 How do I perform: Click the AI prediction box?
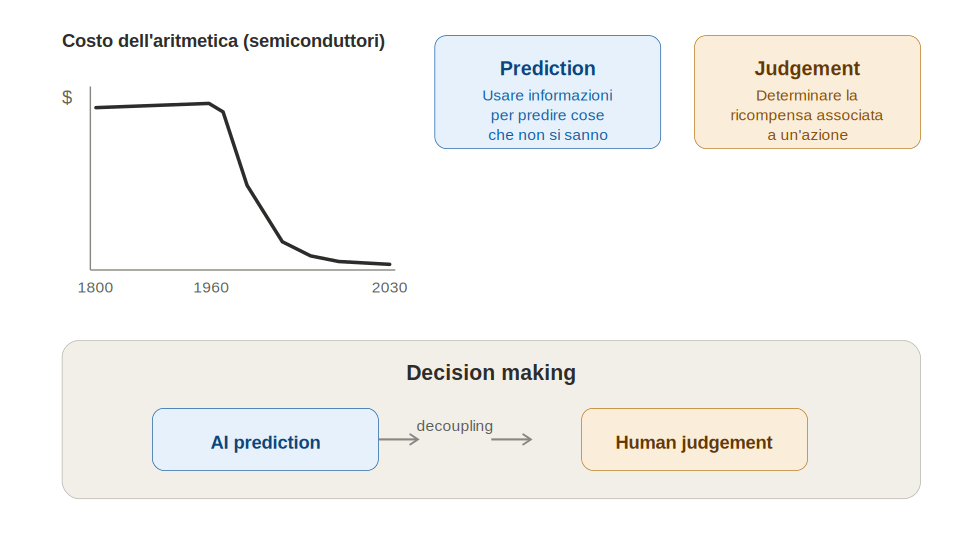(265, 440)
